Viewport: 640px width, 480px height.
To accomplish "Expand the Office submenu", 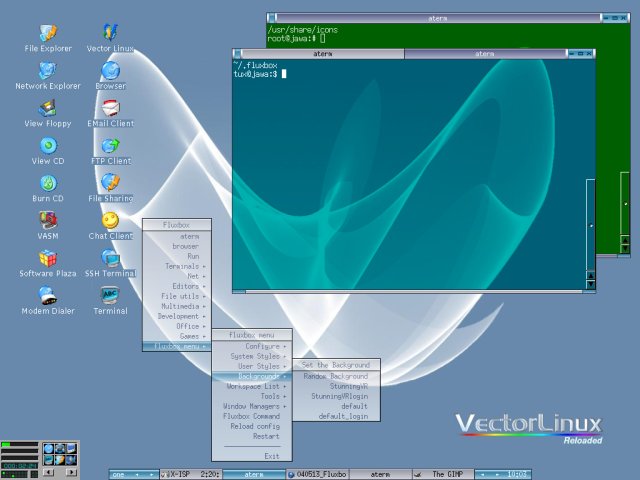I will tap(177, 326).
